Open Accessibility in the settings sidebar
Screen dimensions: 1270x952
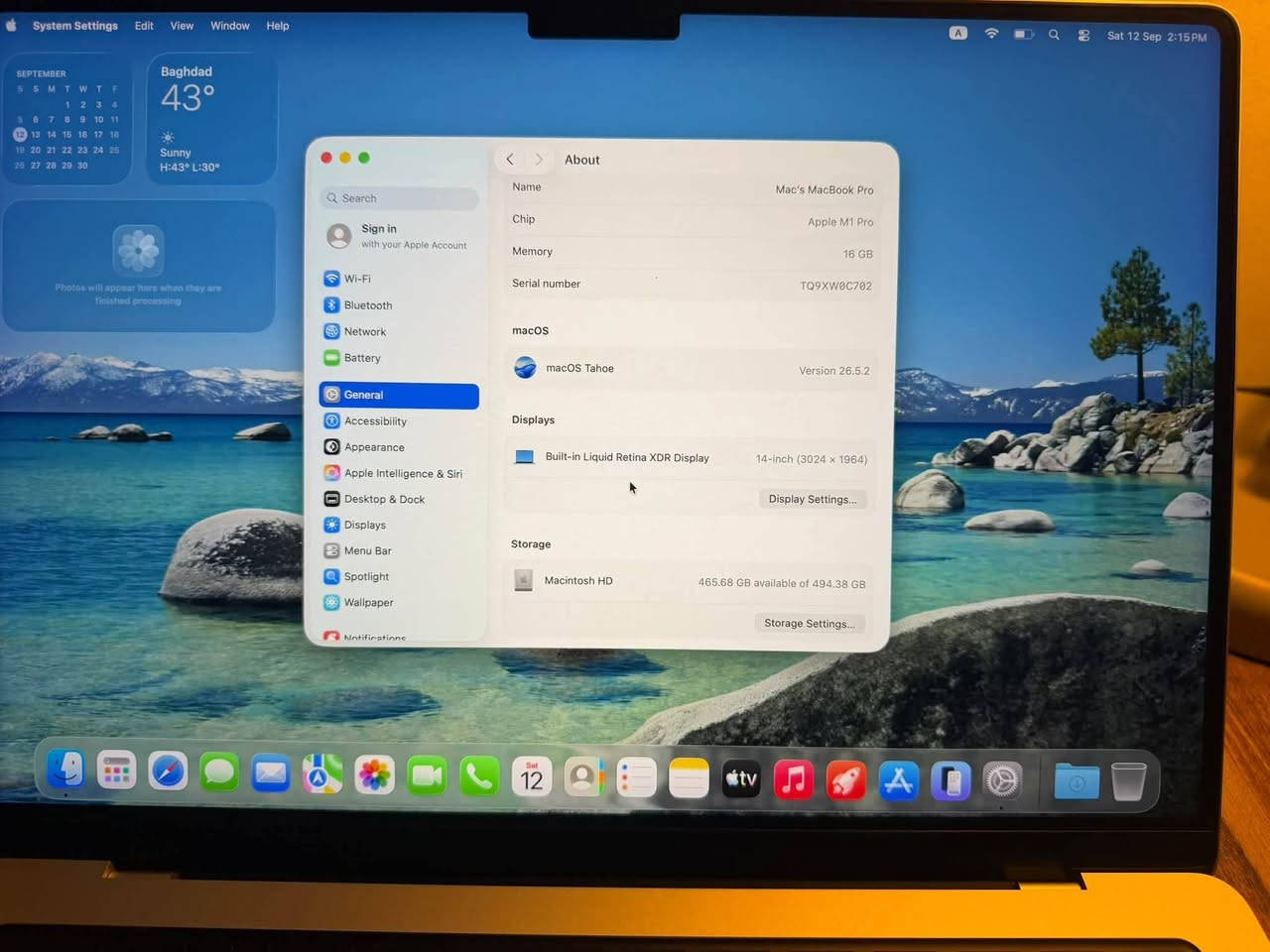pyautogui.click(x=399, y=420)
